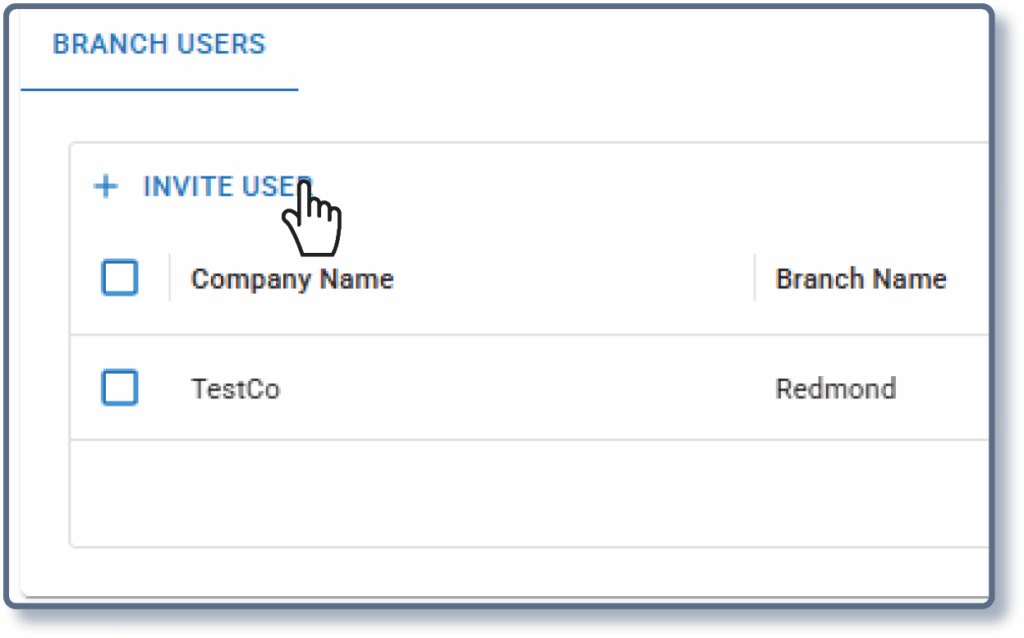
Task: Open the BRANCH USERS tab
Action: tap(159, 45)
